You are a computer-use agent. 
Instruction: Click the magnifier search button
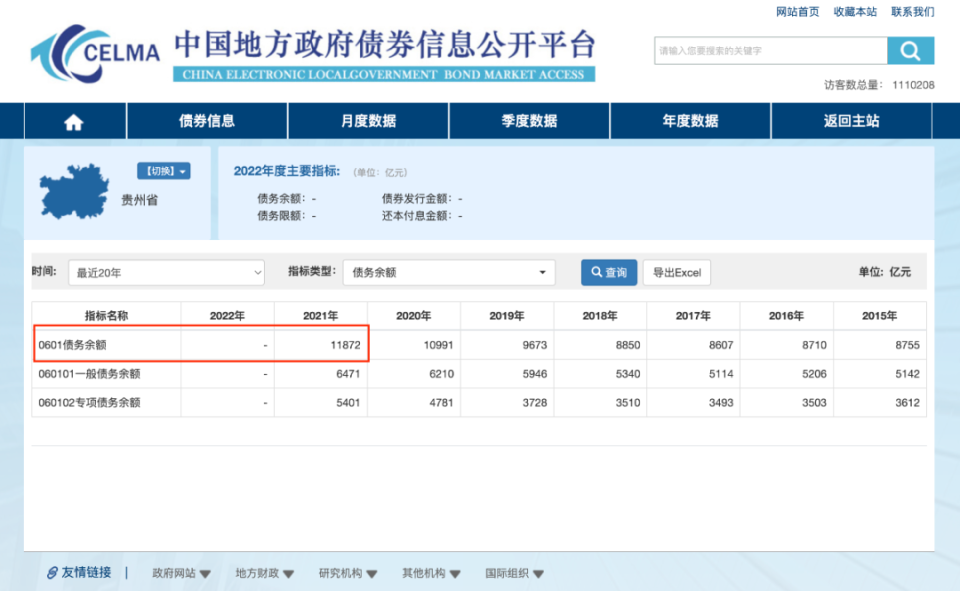point(910,51)
